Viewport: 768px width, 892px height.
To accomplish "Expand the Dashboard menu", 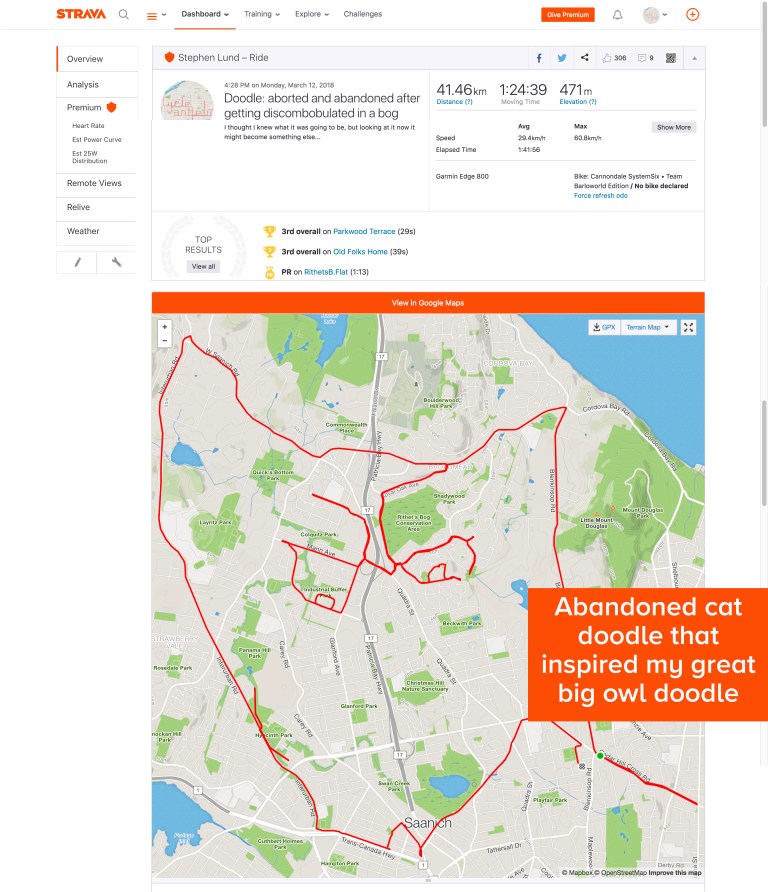I will pos(205,15).
